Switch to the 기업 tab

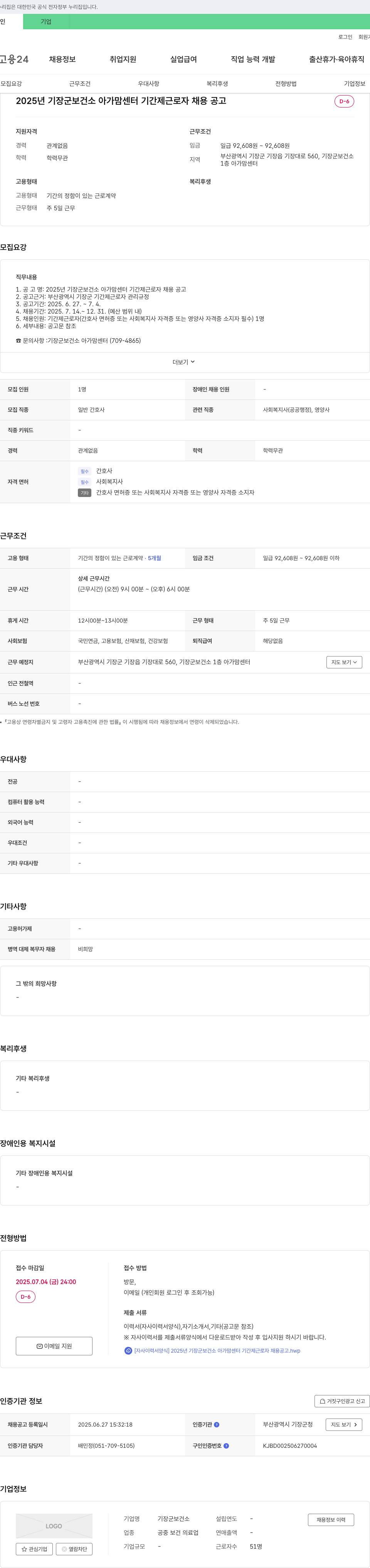46,21
